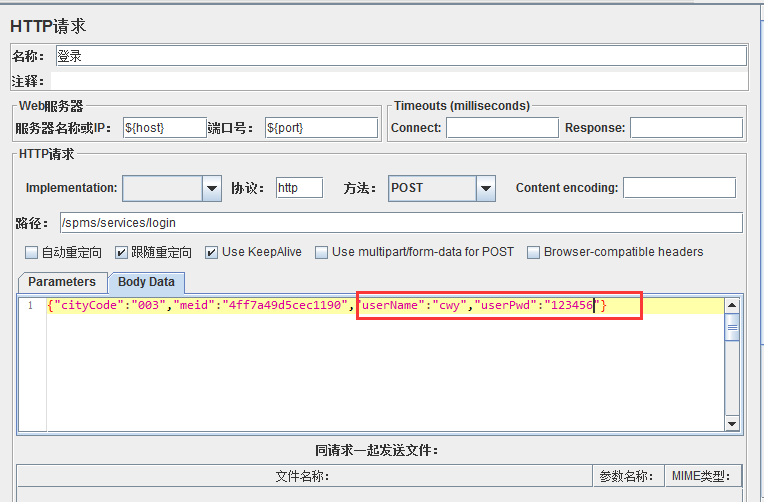The height and width of the screenshot is (502, 764).
Task: Click the Content encoding field
Action: point(679,188)
